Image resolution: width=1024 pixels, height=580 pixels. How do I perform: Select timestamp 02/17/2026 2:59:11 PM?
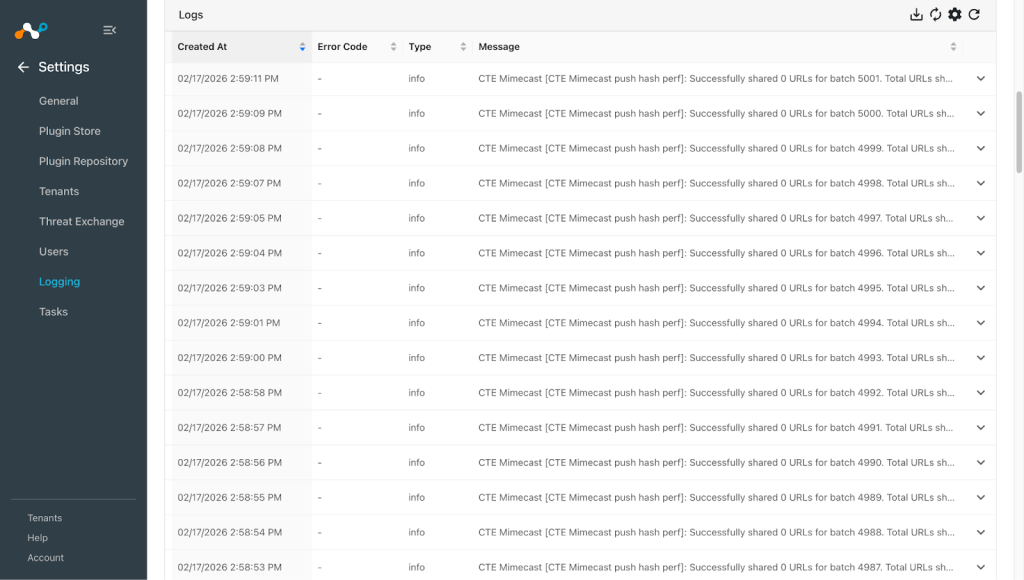click(228, 78)
